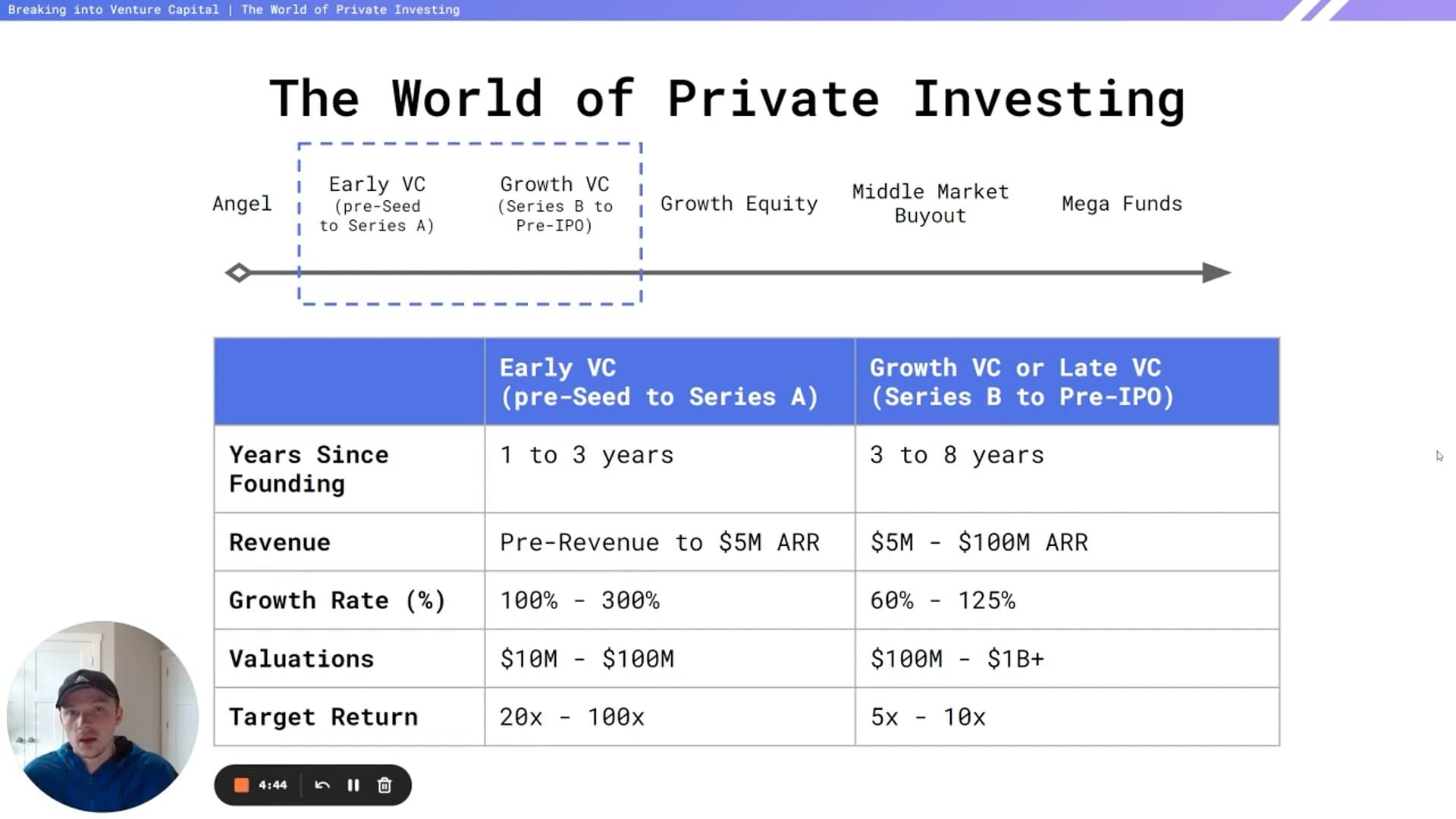Stop the recording with the orange square

click(241, 786)
